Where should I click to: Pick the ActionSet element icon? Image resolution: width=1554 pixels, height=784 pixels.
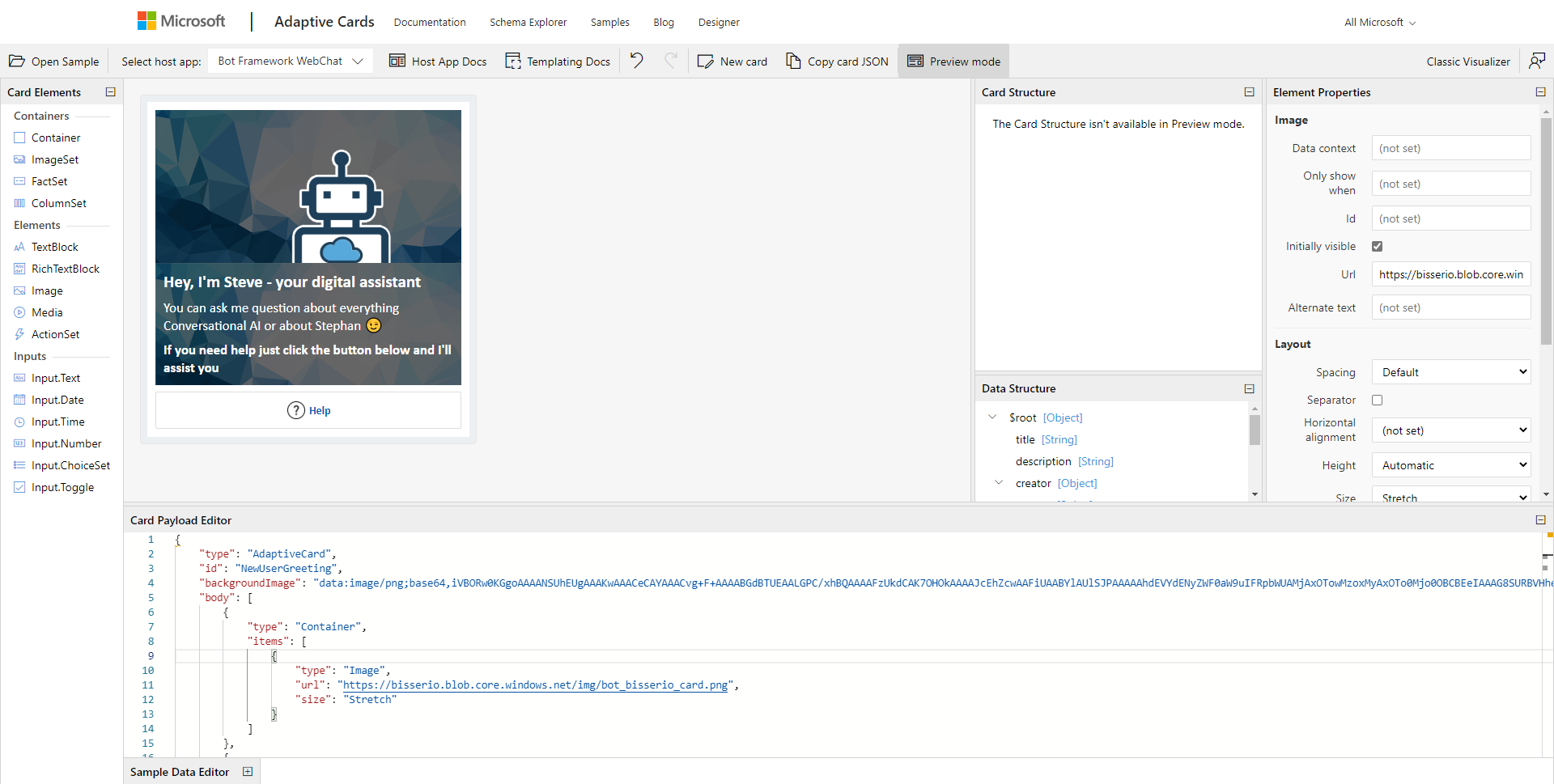[x=20, y=334]
